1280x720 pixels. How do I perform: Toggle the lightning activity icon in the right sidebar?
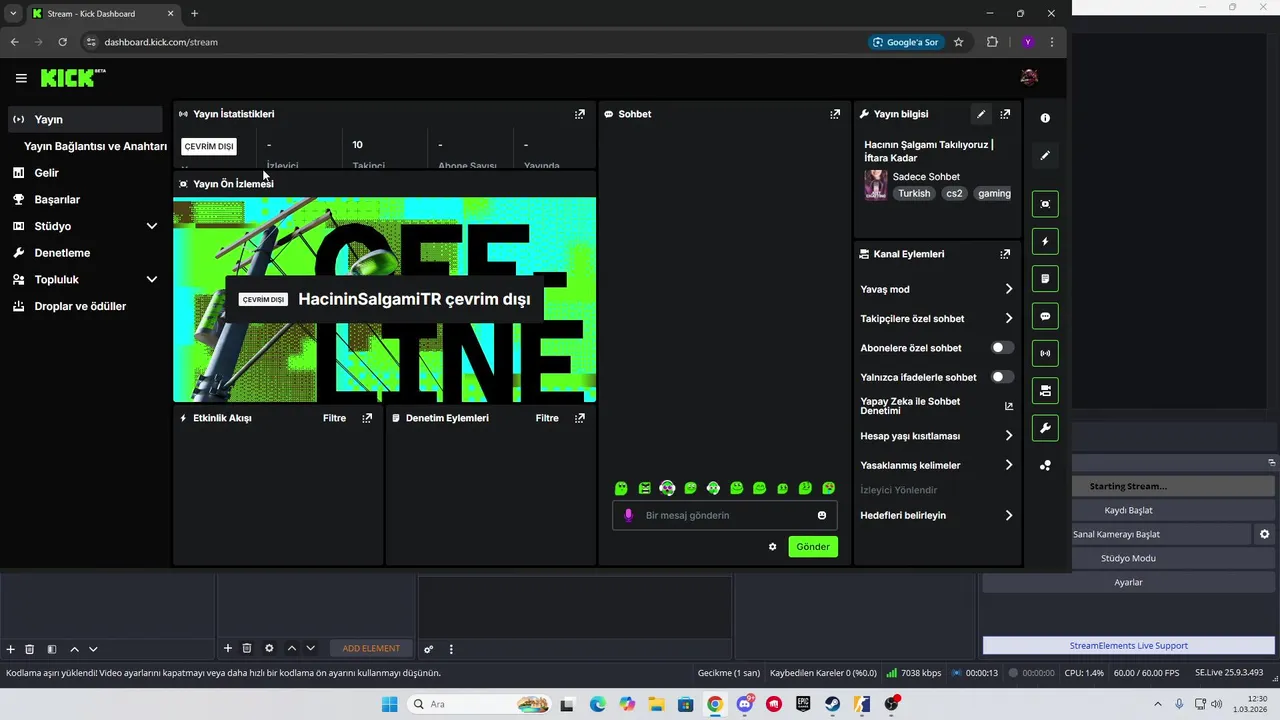[1045, 241]
